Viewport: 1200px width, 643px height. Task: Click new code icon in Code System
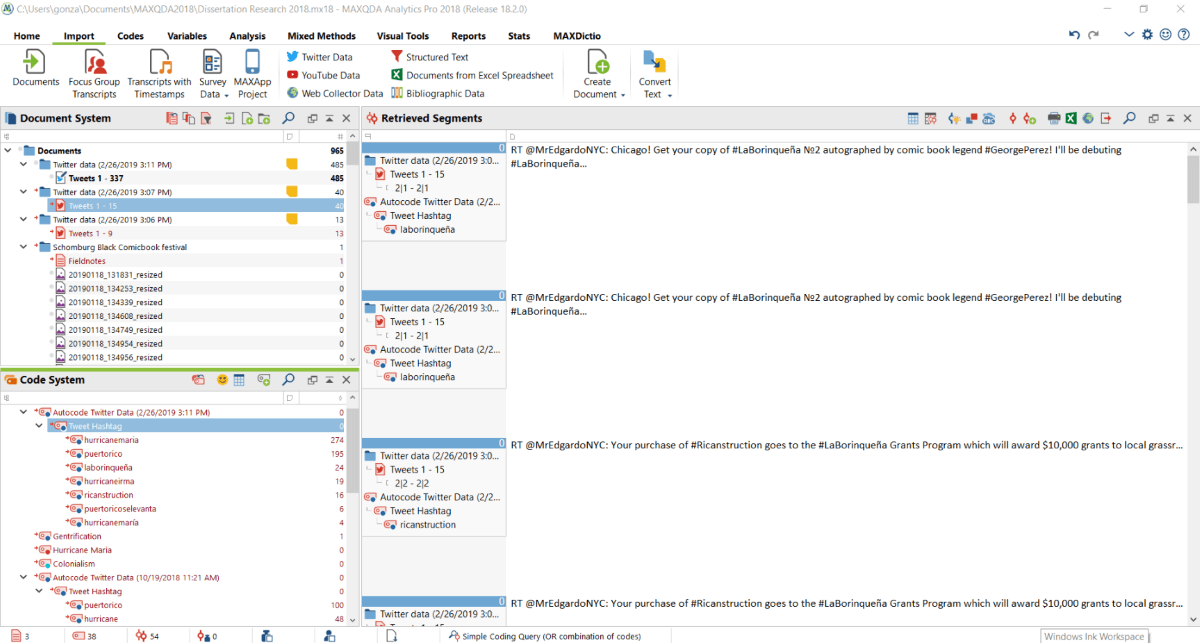[x=264, y=380]
